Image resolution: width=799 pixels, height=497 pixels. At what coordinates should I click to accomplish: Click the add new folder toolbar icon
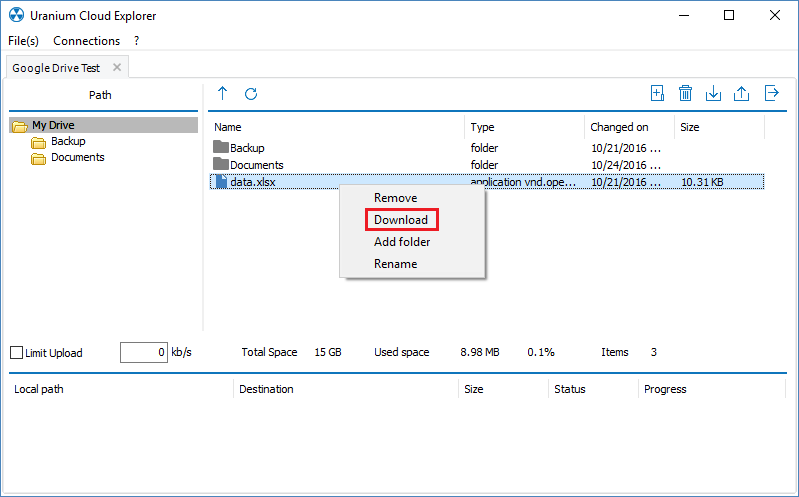click(657, 93)
